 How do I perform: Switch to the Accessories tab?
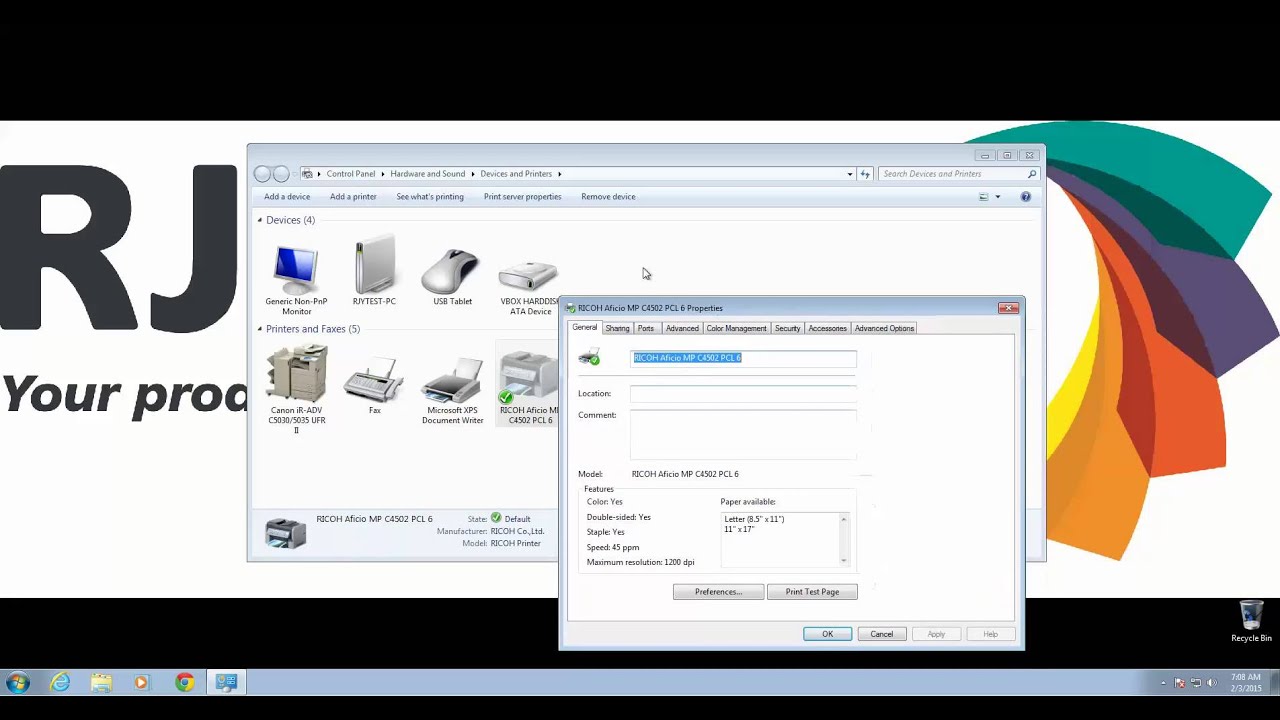click(827, 328)
